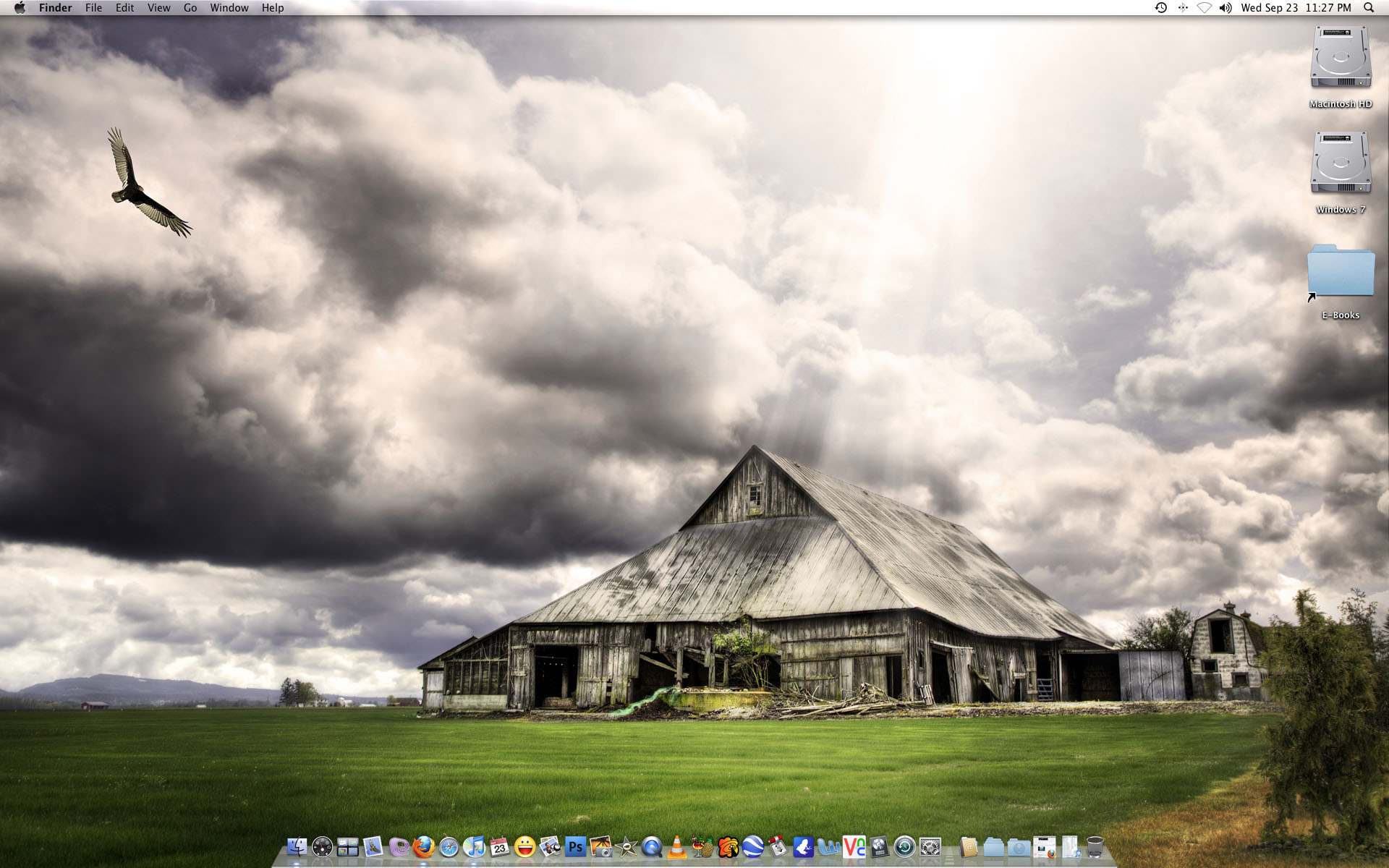Click the Time Machine menu bar icon
The image size is (1389, 868).
(1160, 7)
